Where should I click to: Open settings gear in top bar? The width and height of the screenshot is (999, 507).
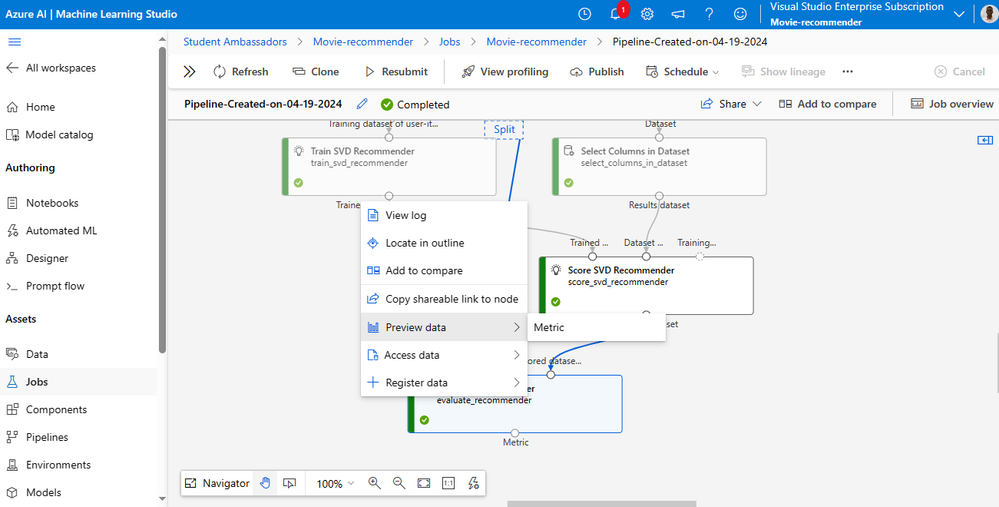(647, 14)
